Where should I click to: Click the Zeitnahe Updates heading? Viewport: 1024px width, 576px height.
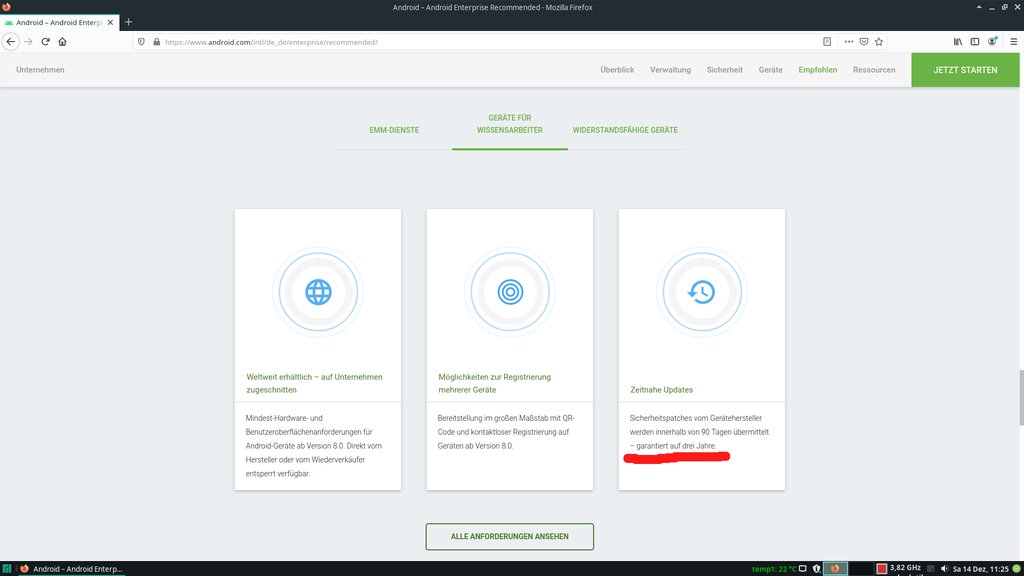pos(662,390)
